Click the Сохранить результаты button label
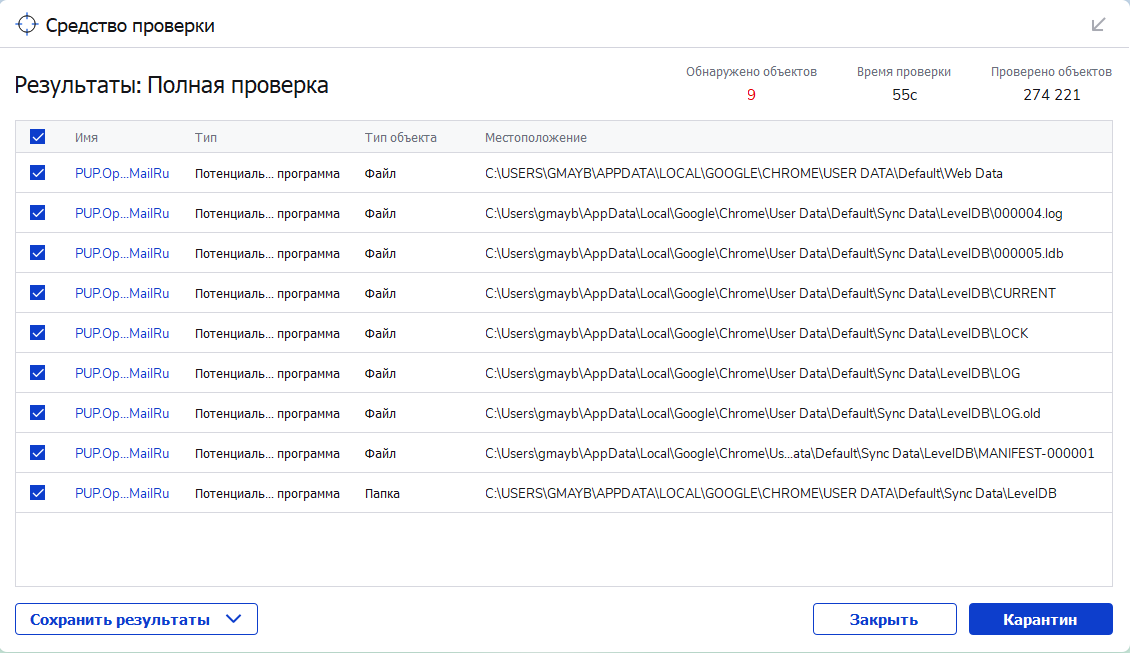The height and width of the screenshot is (653, 1130). click(120, 620)
